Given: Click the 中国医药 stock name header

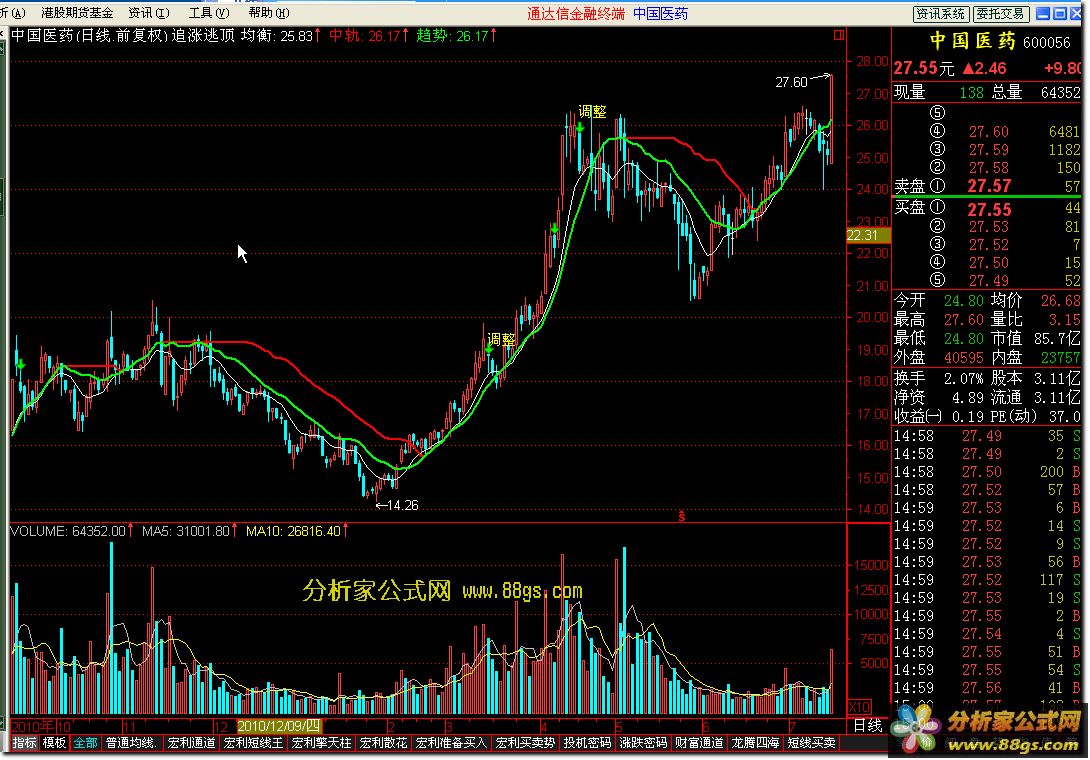Looking at the screenshot, I should click(973, 41).
